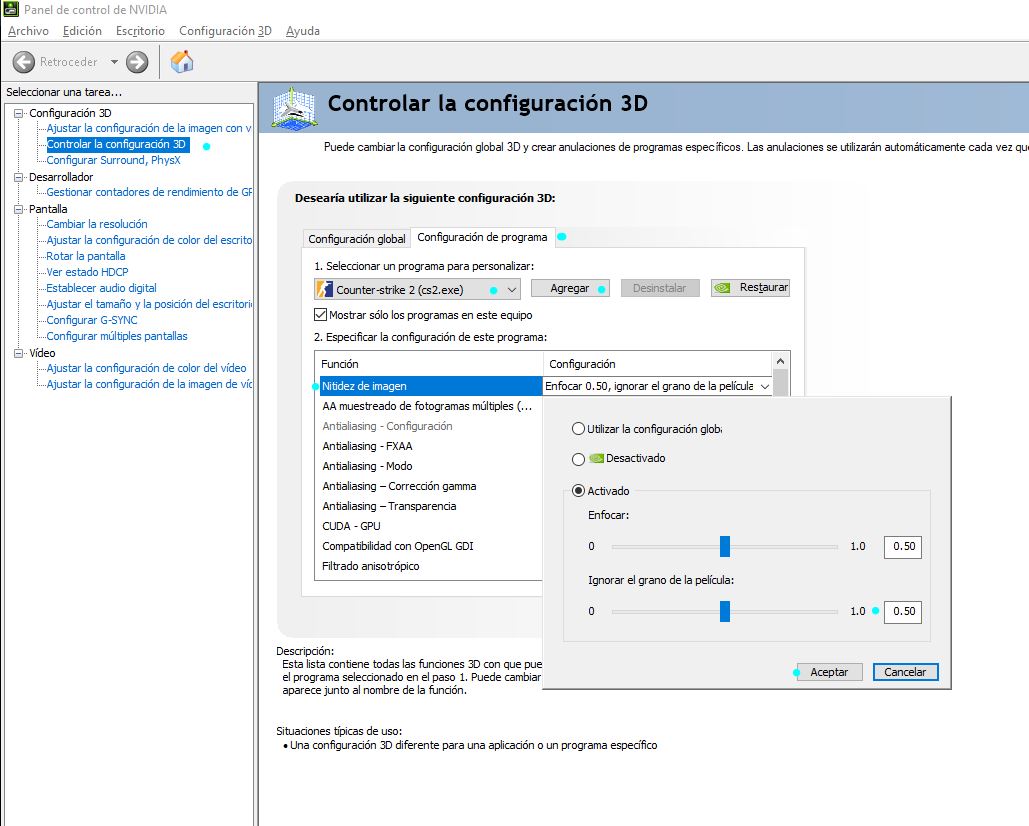This screenshot has height=826, width=1029.
Task: Select the 'Nitidez de imagen' row
Action: point(430,386)
